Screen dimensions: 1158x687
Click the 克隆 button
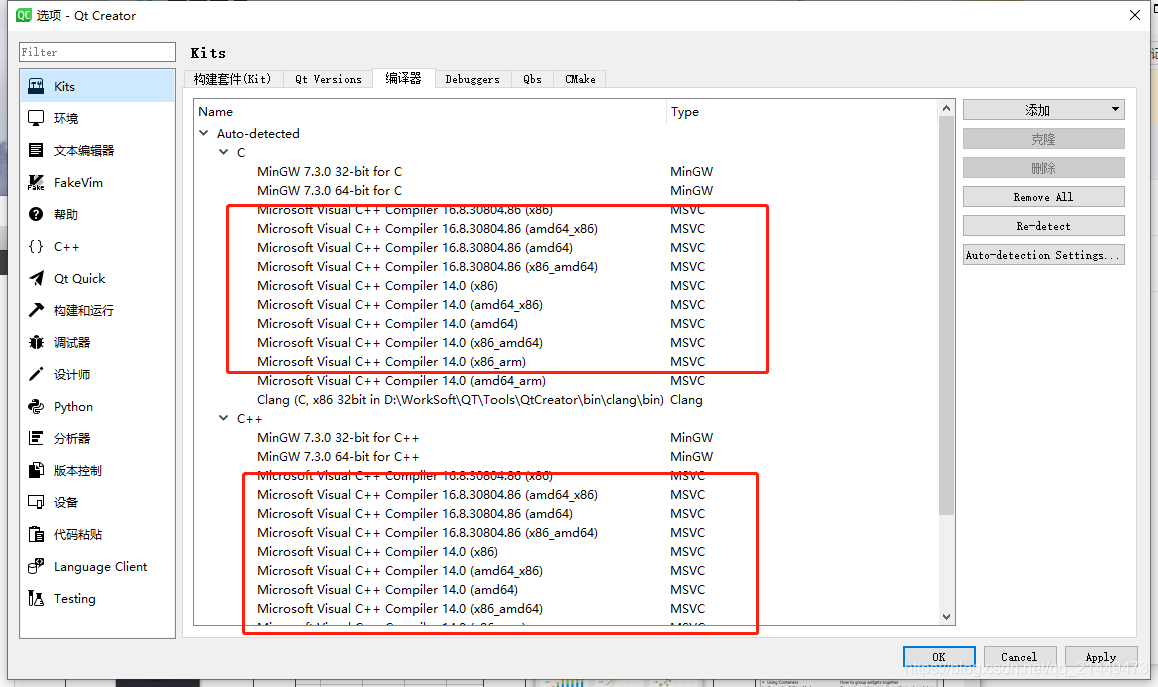click(x=1044, y=139)
